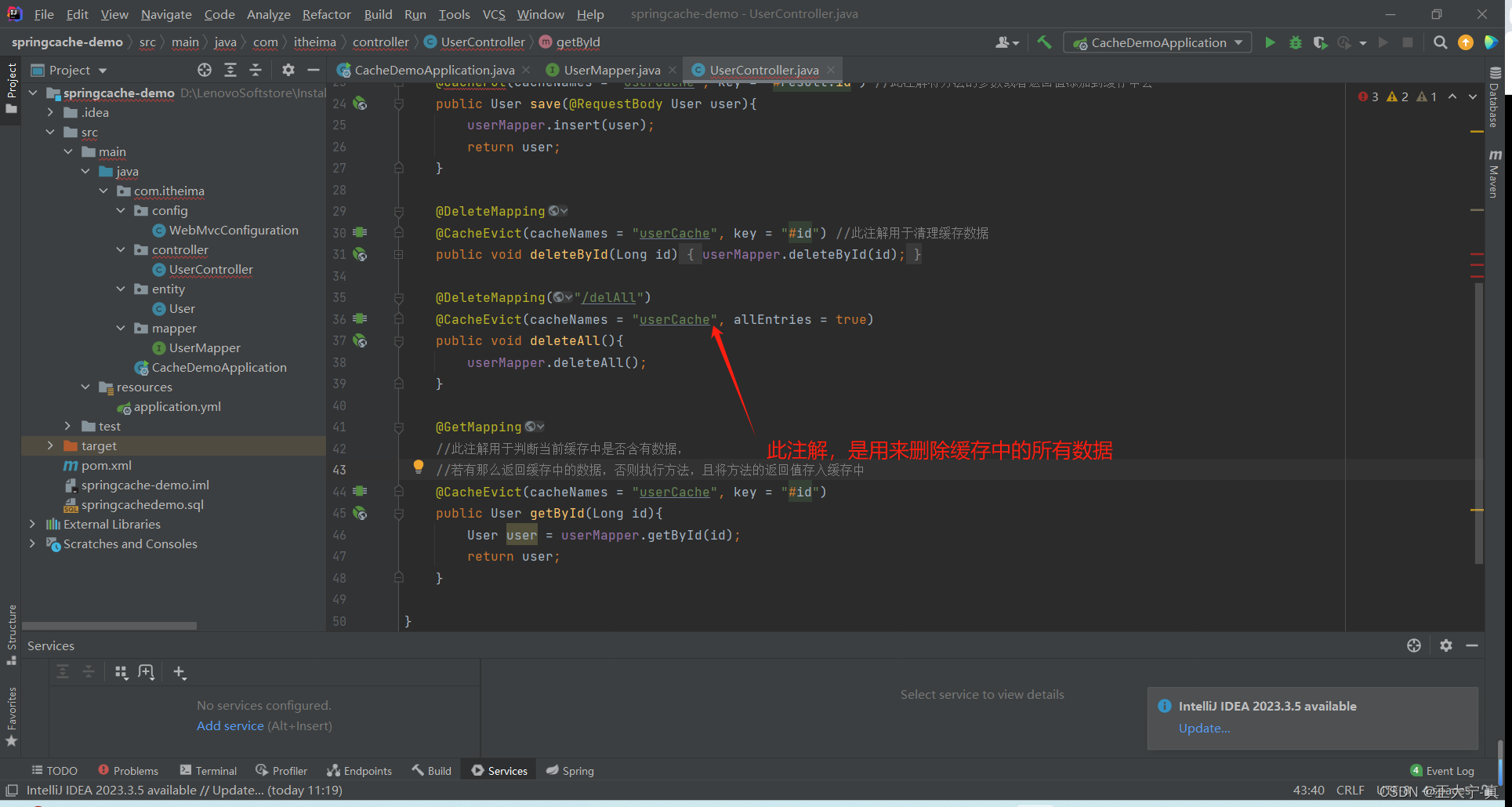The height and width of the screenshot is (807, 1512).
Task: Open the account user icon dropdown
Action: pyautogui.click(x=1007, y=42)
